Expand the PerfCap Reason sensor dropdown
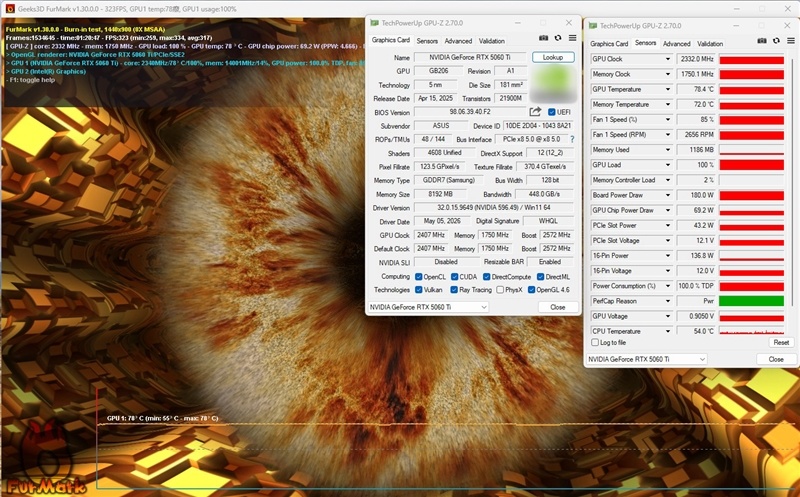The image size is (800, 497). [x=667, y=301]
